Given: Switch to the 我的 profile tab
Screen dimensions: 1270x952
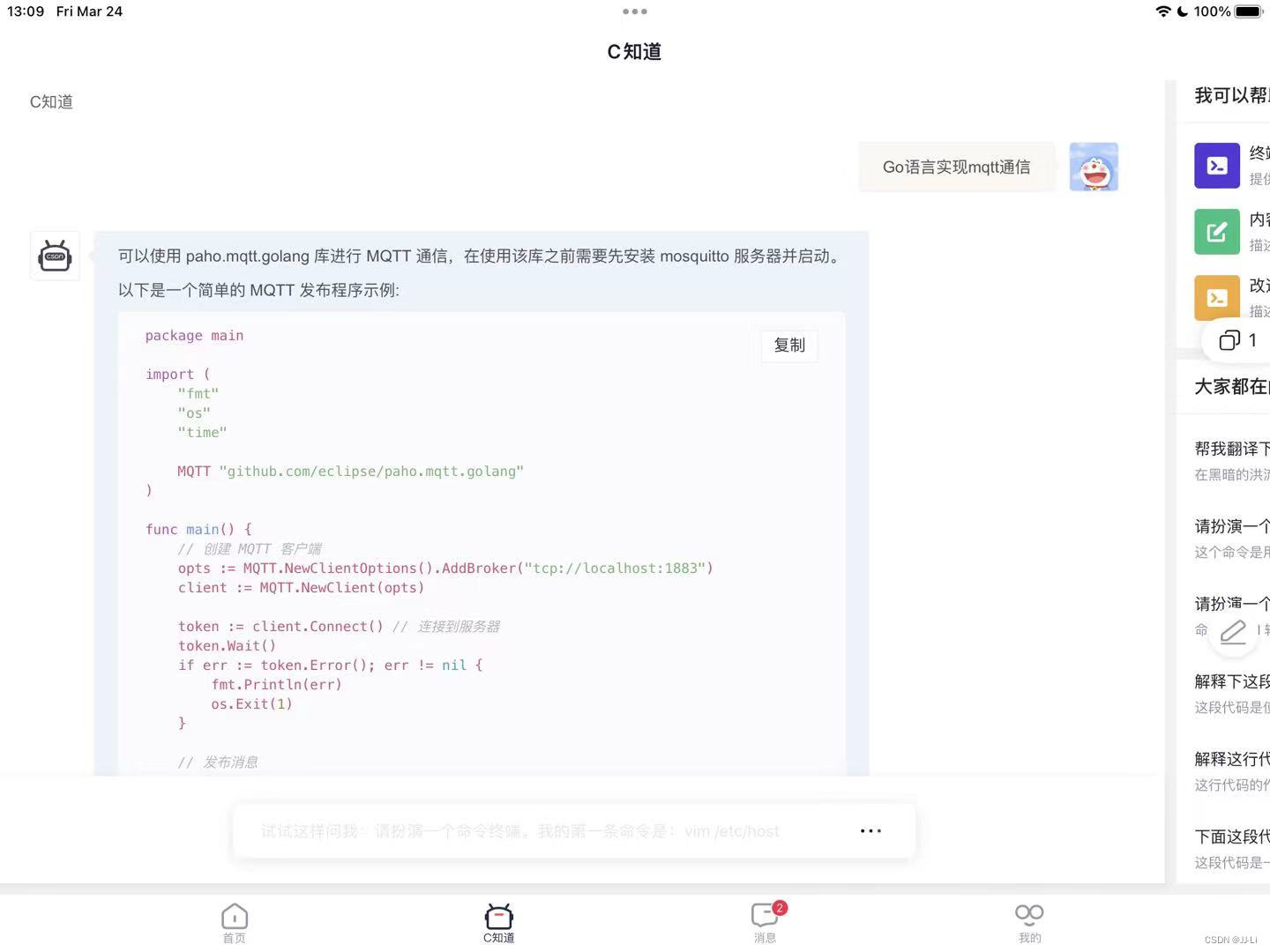Looking at the screenshot, I should (1029, 923).
